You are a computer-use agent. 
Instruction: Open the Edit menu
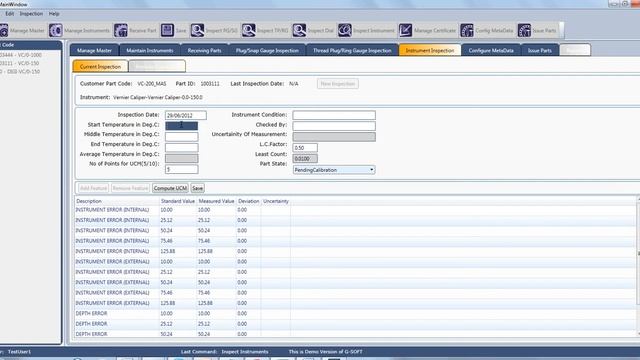[x=9, y=14]
